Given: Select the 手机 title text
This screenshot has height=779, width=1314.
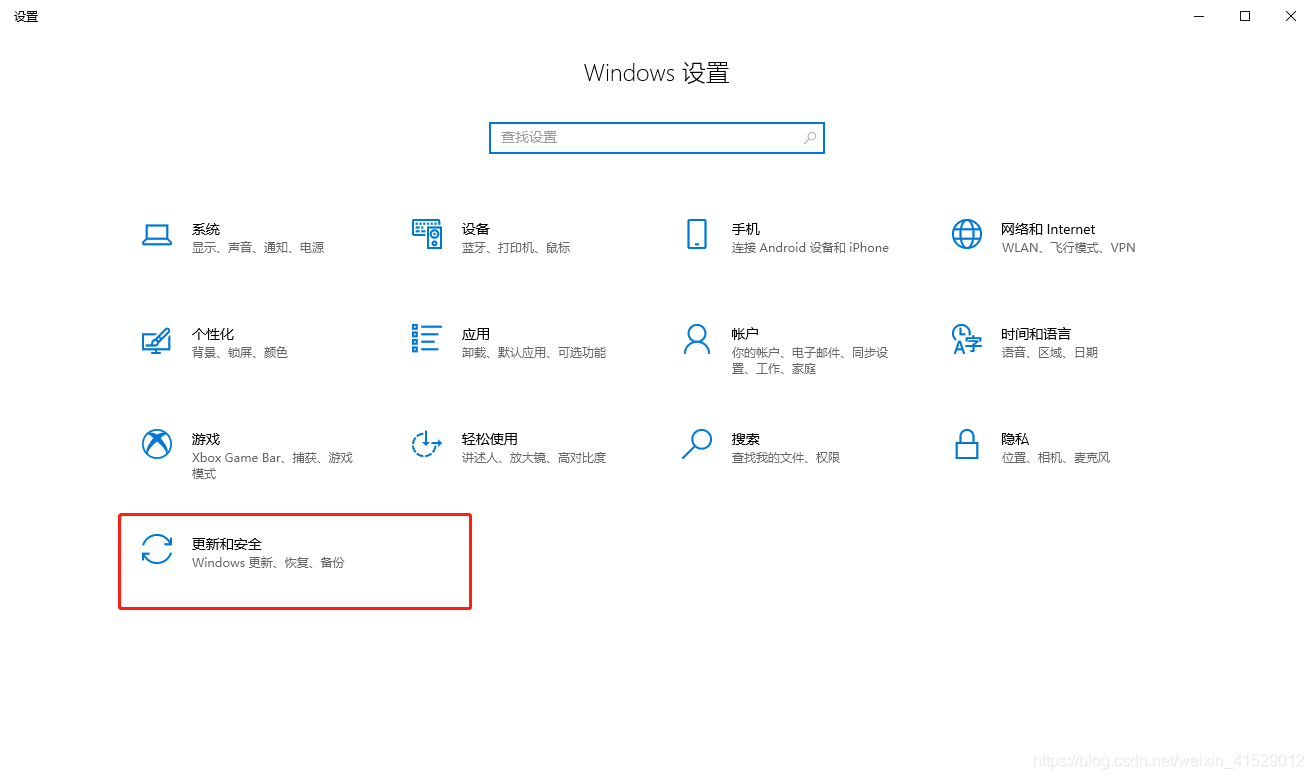Looking at the screenshot, I should 746,229.
